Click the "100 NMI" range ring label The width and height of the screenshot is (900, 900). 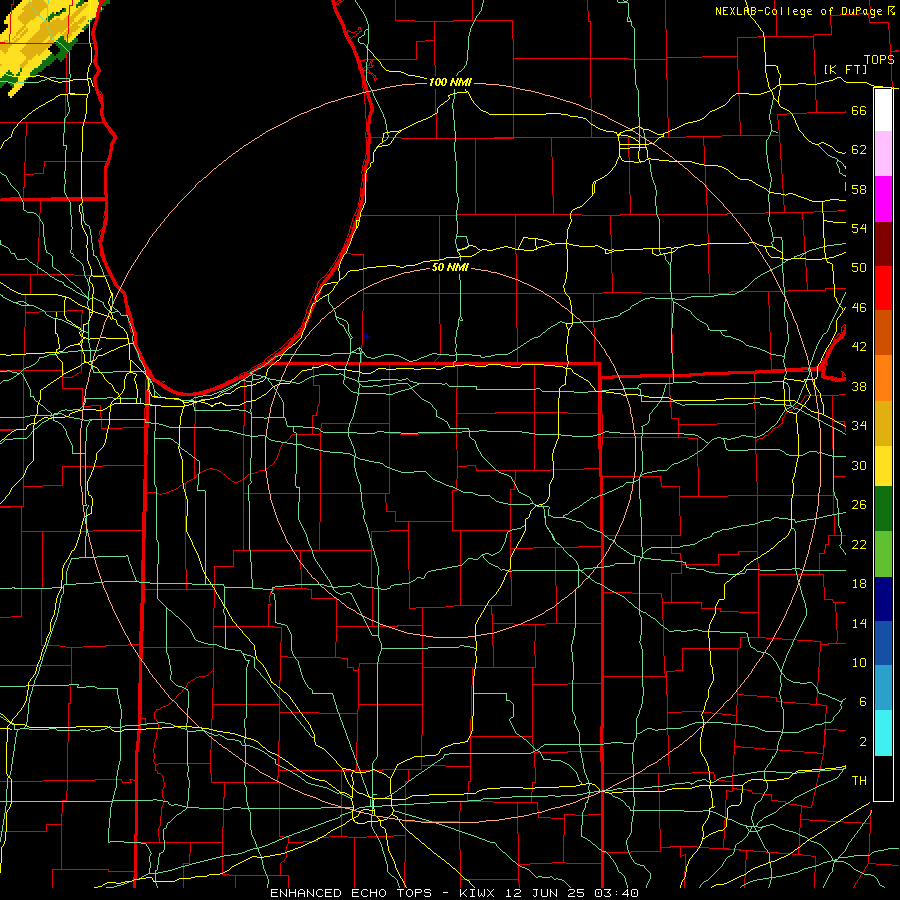[450, 82]
